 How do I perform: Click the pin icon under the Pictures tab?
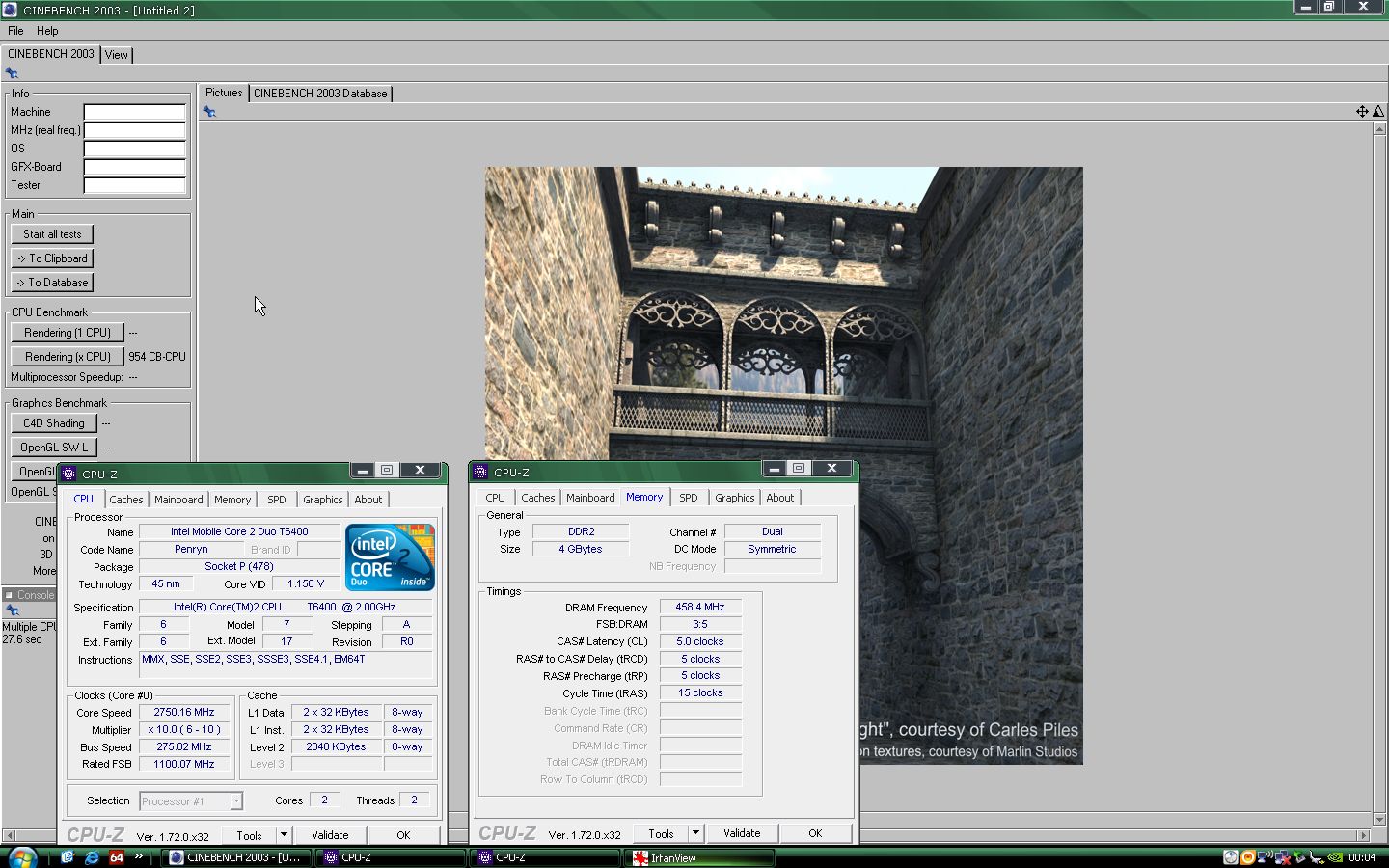pyautogui.click(x=209, y=112)
